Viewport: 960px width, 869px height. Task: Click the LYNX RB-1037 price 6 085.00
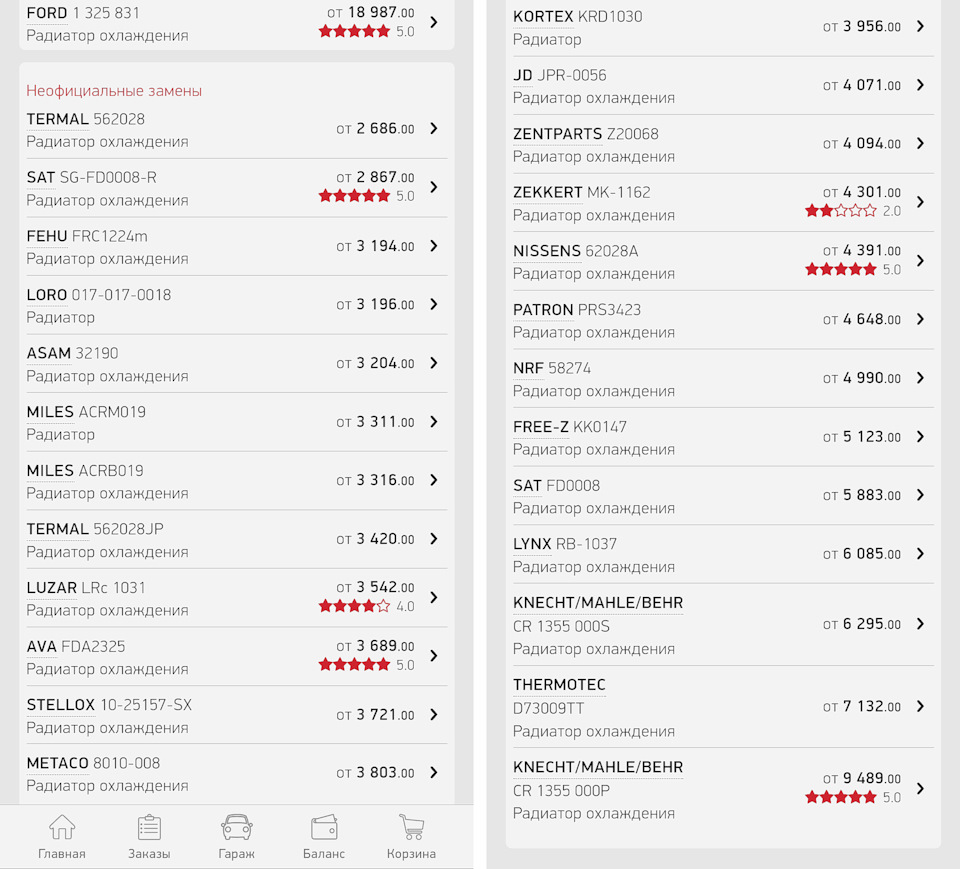click(862, 554)
